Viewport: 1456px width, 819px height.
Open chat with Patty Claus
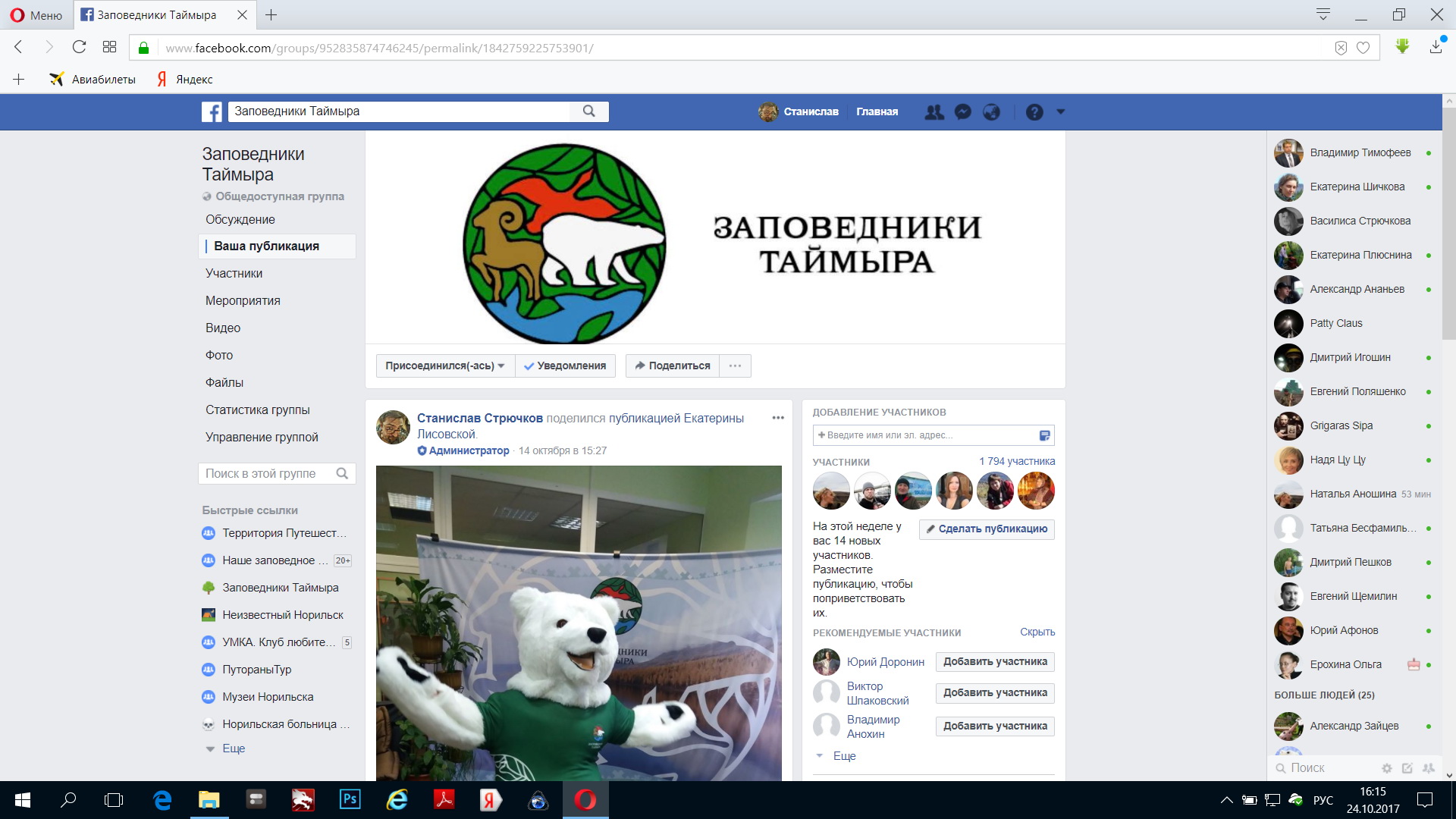point(1353,323)
